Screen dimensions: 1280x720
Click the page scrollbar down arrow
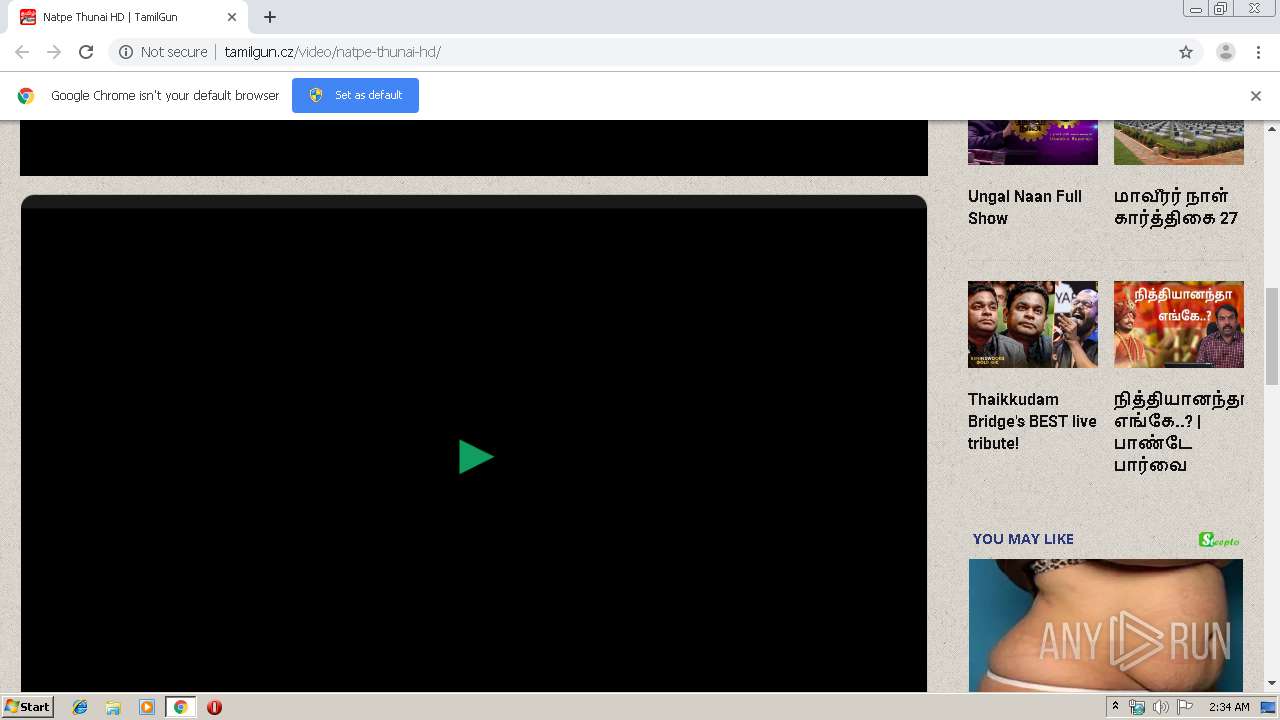tap(1272, 684)
